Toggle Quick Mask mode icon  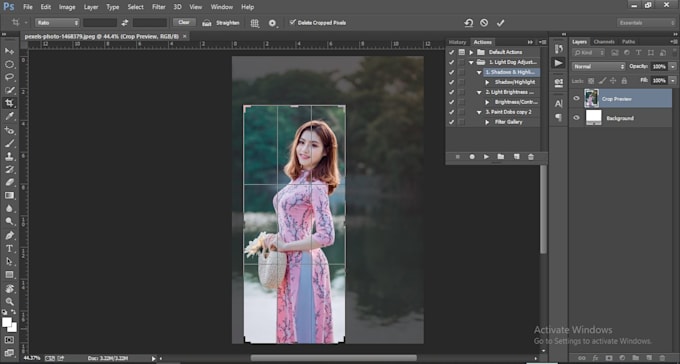click(x=9, y=340)
